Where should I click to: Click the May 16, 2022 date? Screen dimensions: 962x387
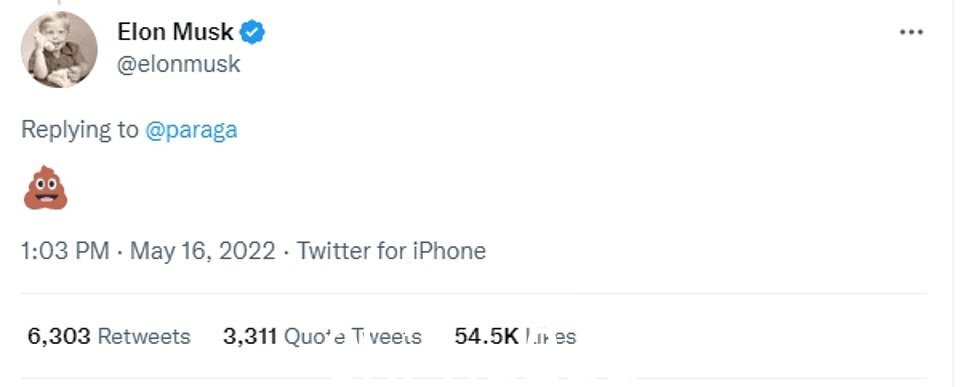tap(202, 251)
